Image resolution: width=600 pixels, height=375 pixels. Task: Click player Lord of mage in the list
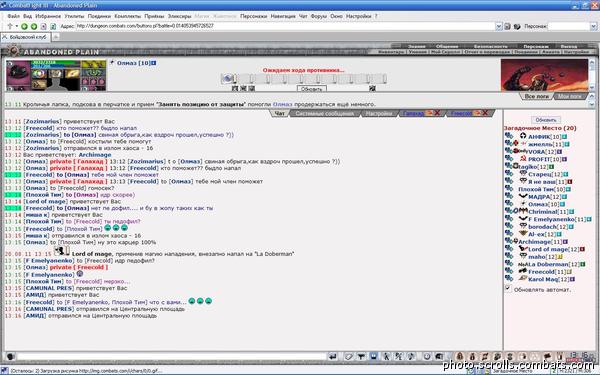click(x=548, y=249)
